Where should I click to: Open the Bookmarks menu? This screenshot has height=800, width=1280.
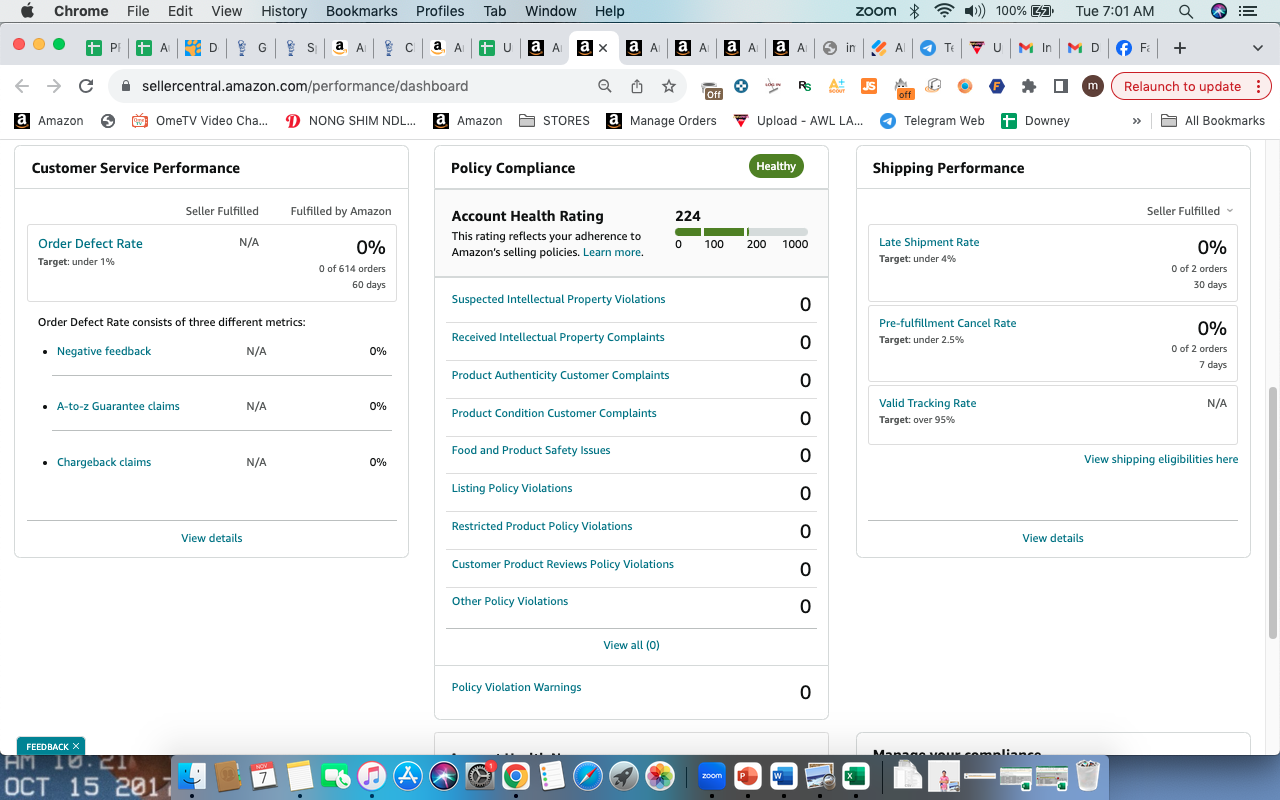click(x=362, y=11)
